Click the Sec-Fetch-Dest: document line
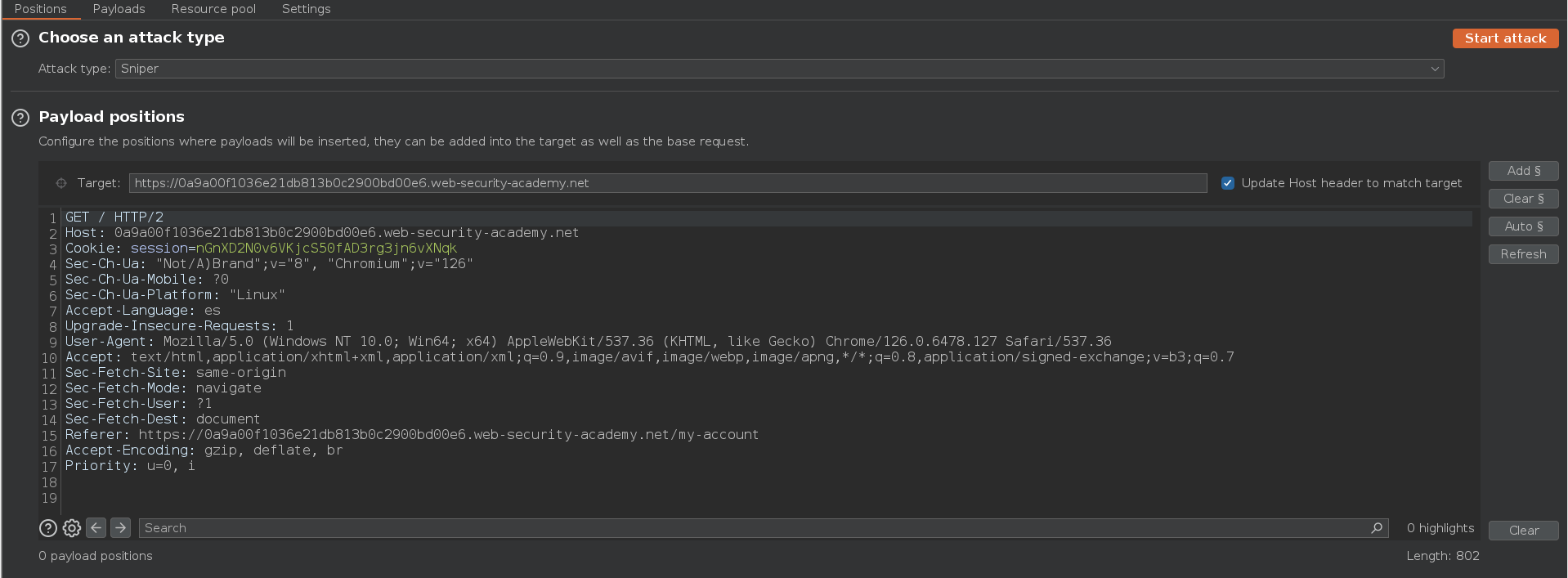The width and height of the screenshot is (1568, 578). (x=163, y=419)
